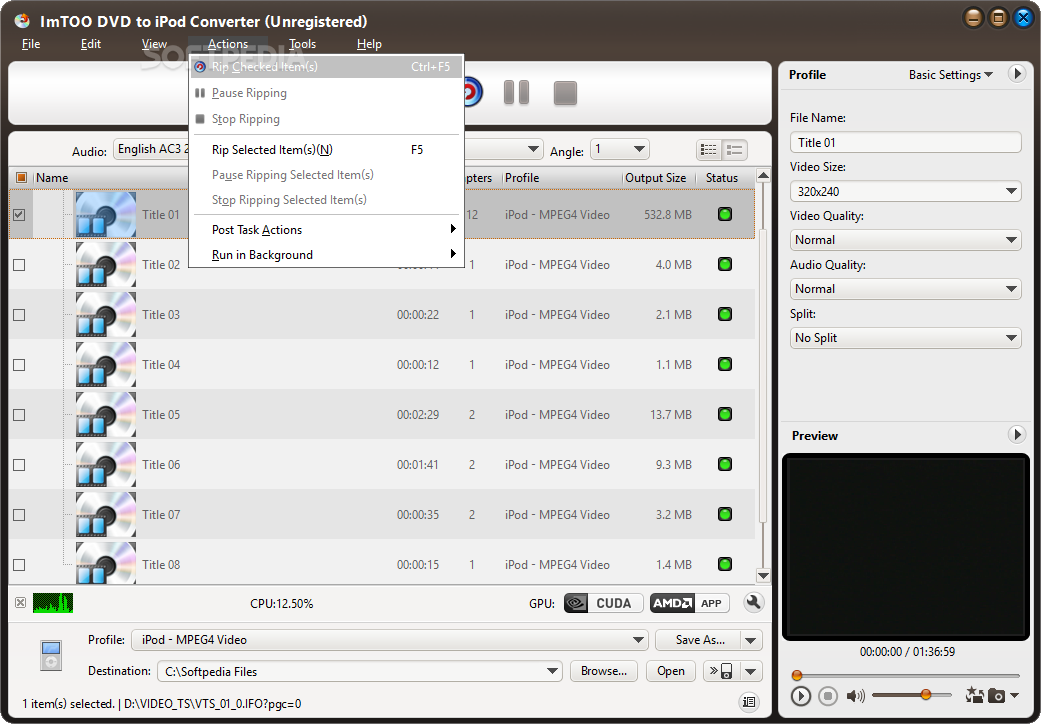1041x724 pixels.
Task: Click the Pause toolbar button
Action: 517,92
